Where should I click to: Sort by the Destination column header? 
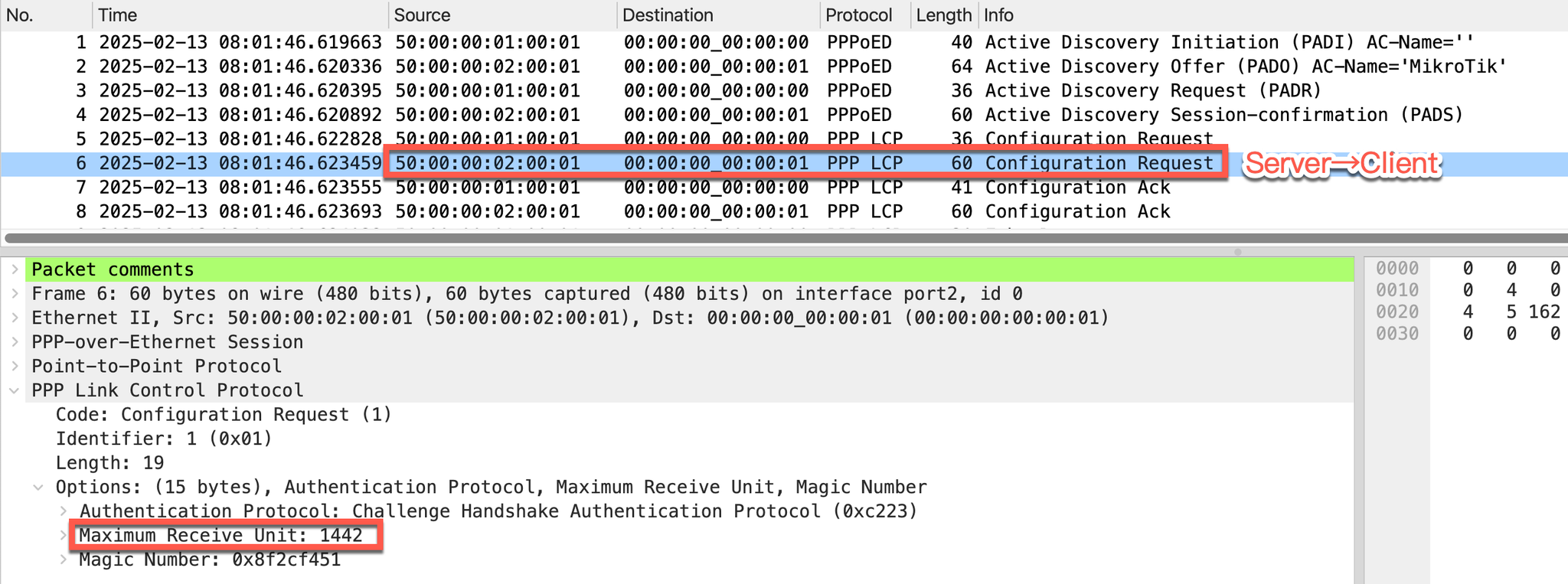pos(718,15)
